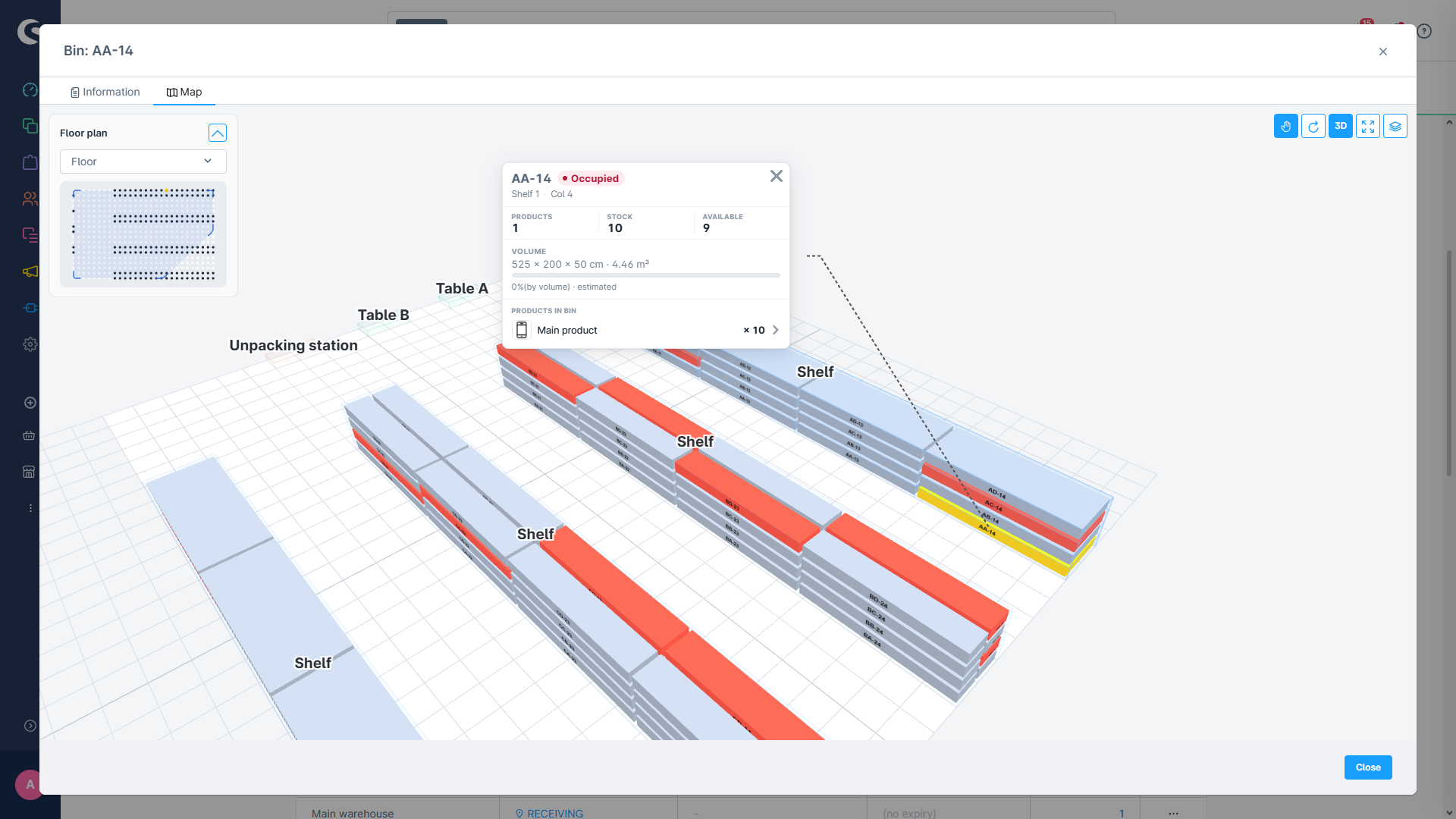Click the volume dimensions text
1456x819 pixels.
(x=580, y=264)
